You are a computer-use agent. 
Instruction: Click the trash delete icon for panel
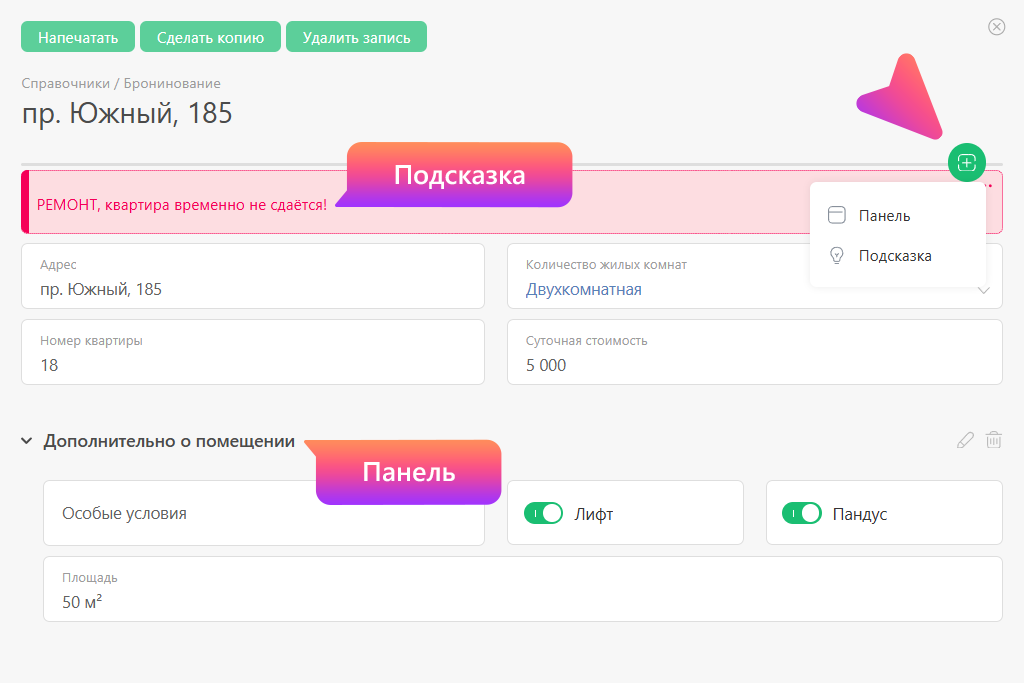tap(994, 440)
